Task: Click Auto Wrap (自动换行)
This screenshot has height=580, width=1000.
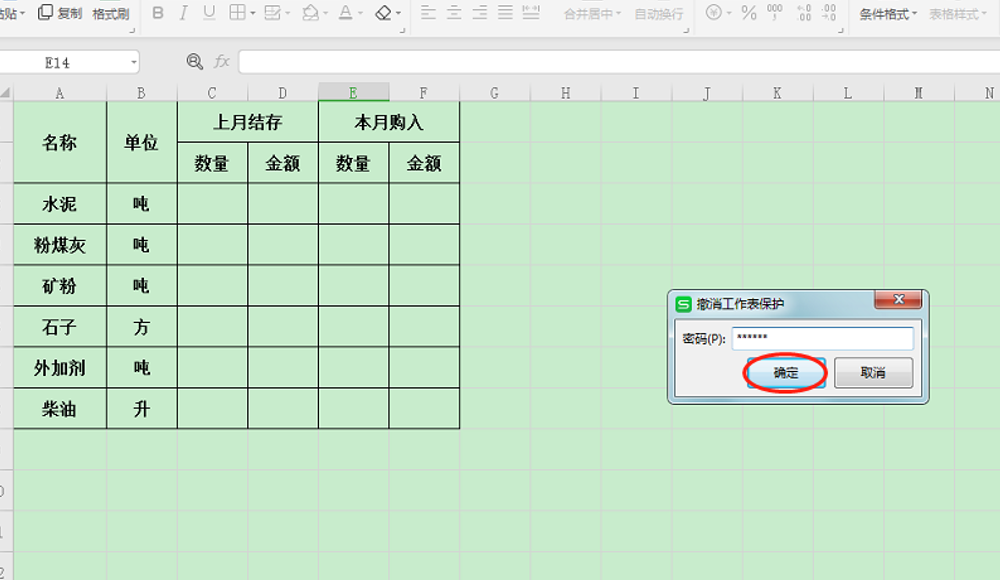Action: click(x=659, y=13)
